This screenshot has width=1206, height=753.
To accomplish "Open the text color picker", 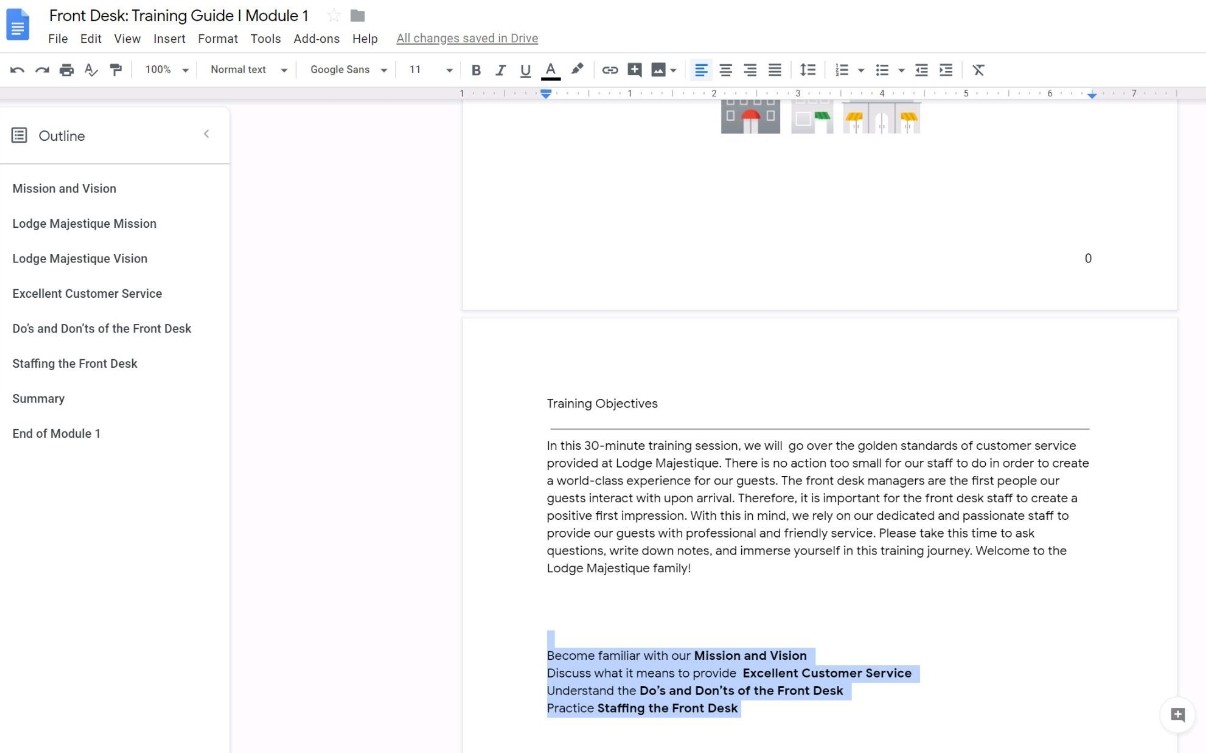I will pos(550,70).
